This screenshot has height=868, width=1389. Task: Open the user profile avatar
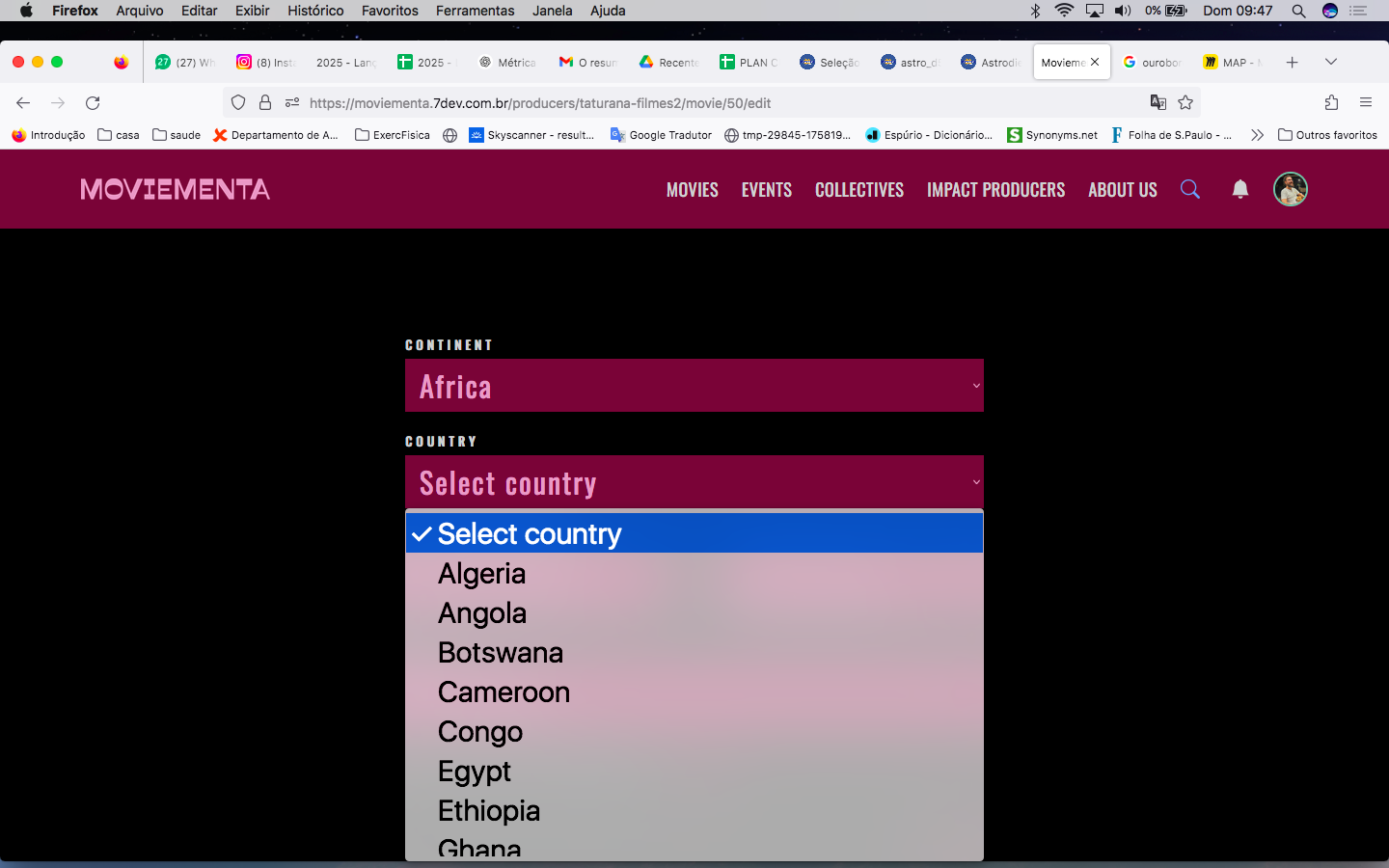click(1290, 189)
